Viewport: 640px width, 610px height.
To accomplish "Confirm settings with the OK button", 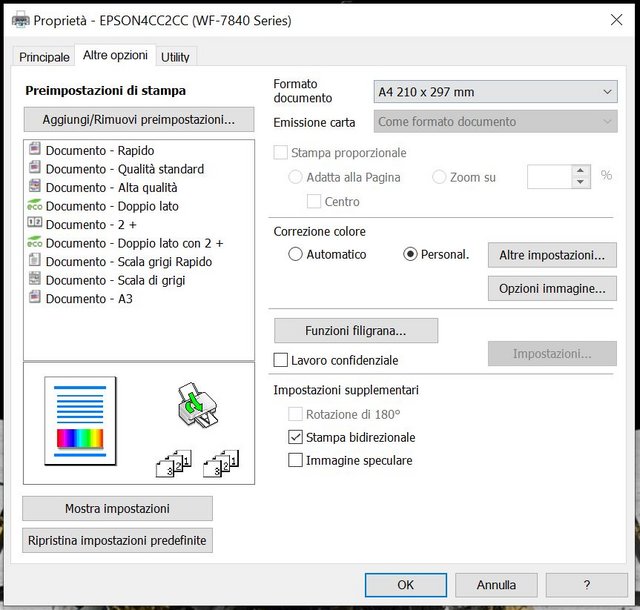I will click(x=406, y=585).
